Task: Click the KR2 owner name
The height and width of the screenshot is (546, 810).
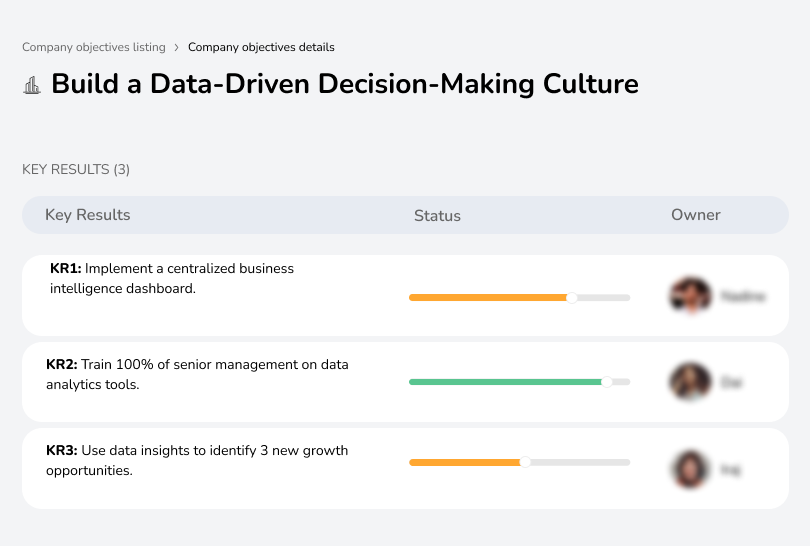Action: pos(731,382)
